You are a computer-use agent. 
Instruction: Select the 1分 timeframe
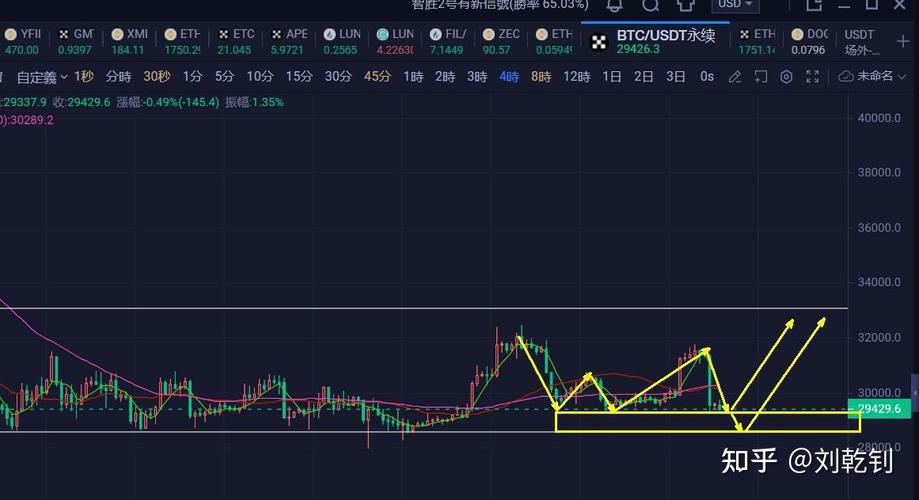tap(192, 76)
